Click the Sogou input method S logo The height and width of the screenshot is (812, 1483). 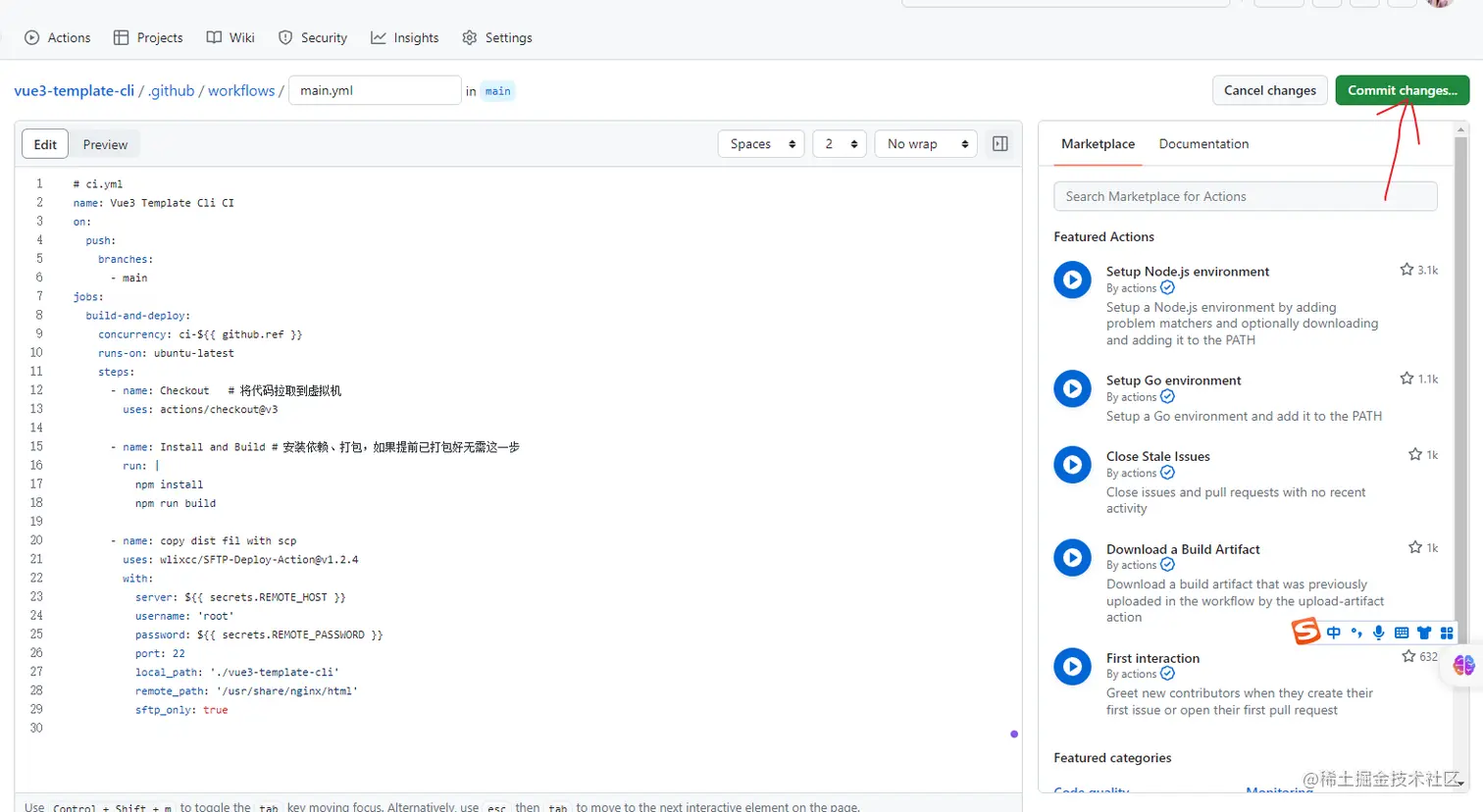tap(1305, 632)
